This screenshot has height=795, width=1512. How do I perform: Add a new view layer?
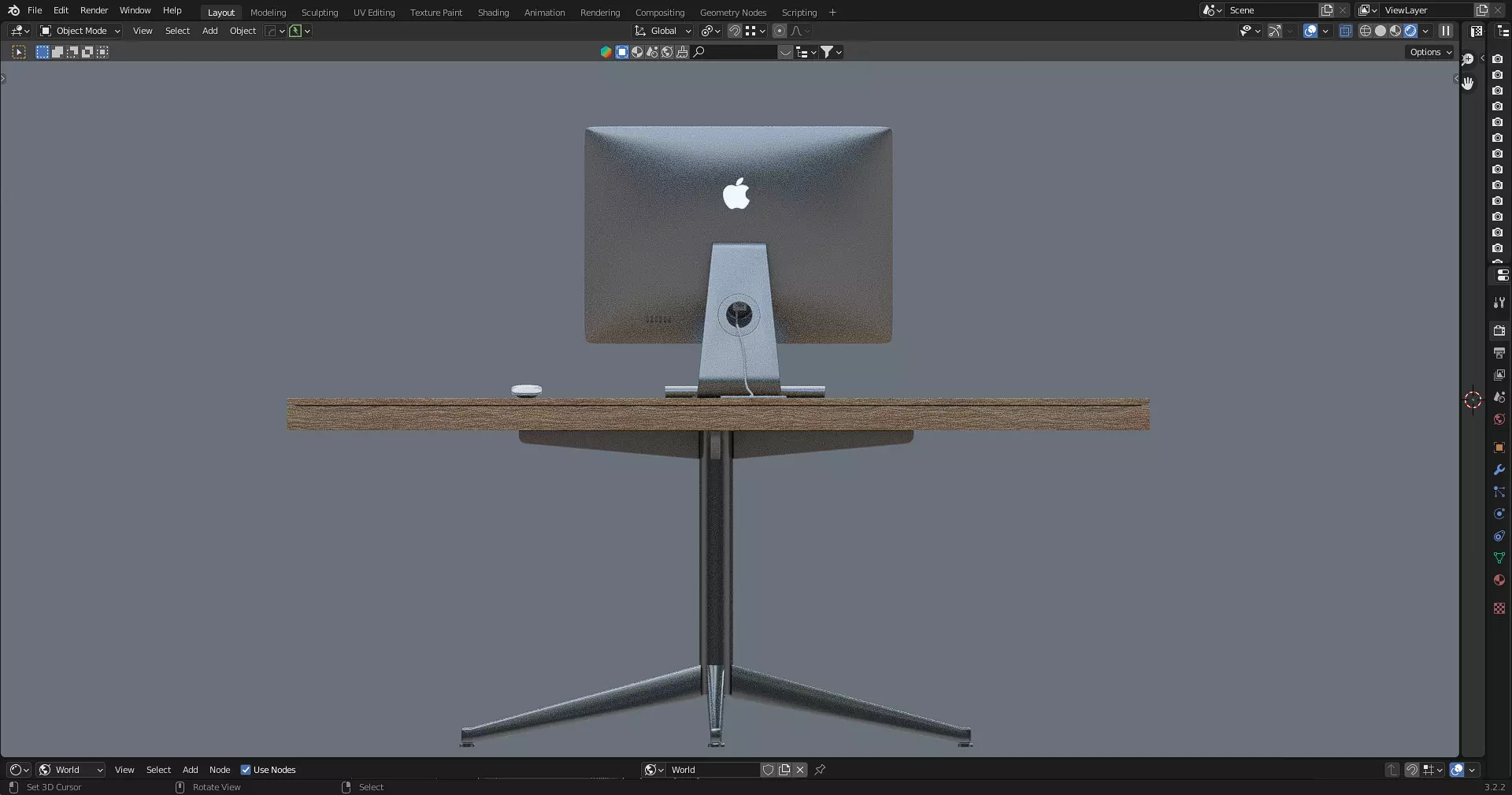point(1482,10)
